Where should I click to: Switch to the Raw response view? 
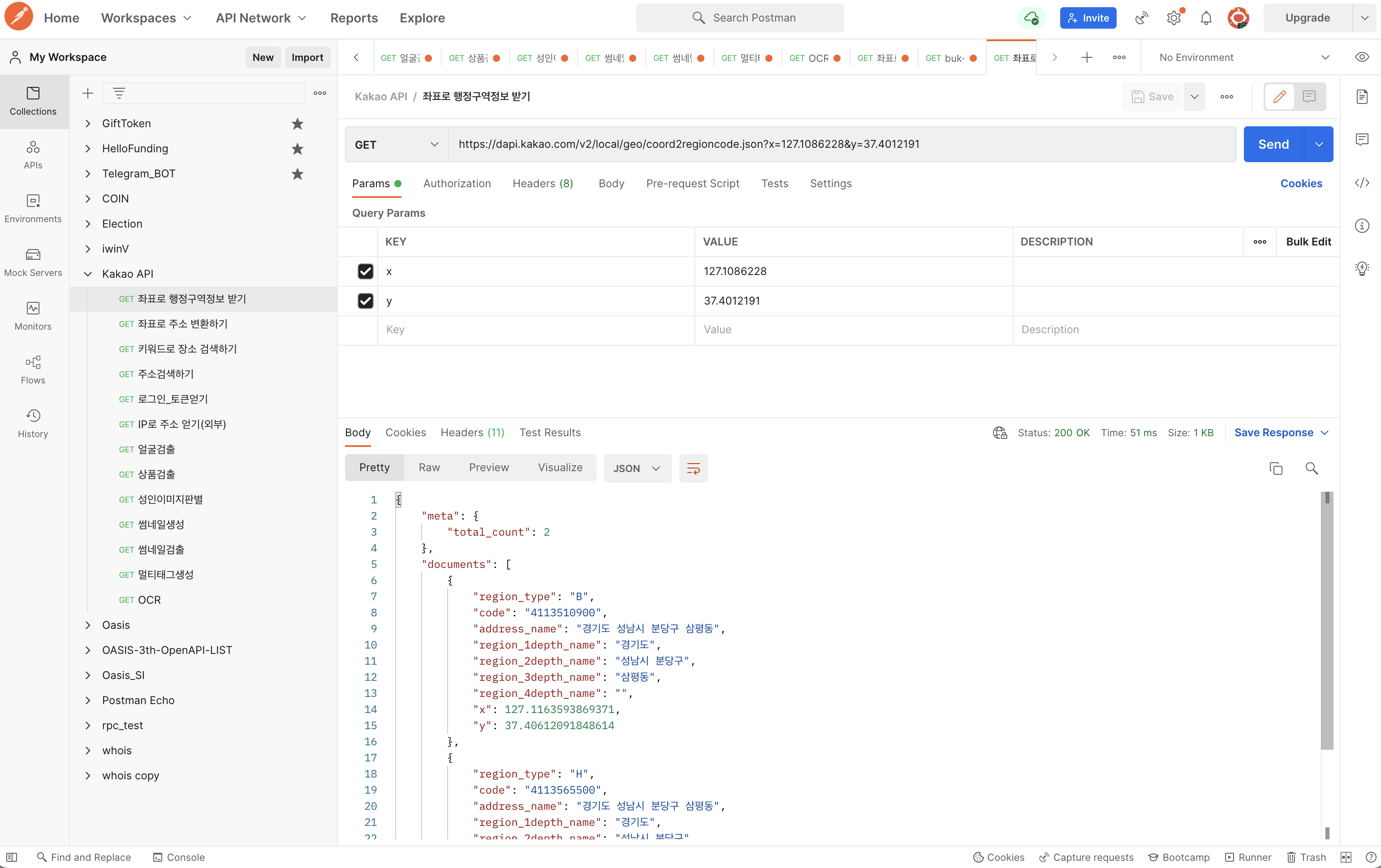coord(429,468)
